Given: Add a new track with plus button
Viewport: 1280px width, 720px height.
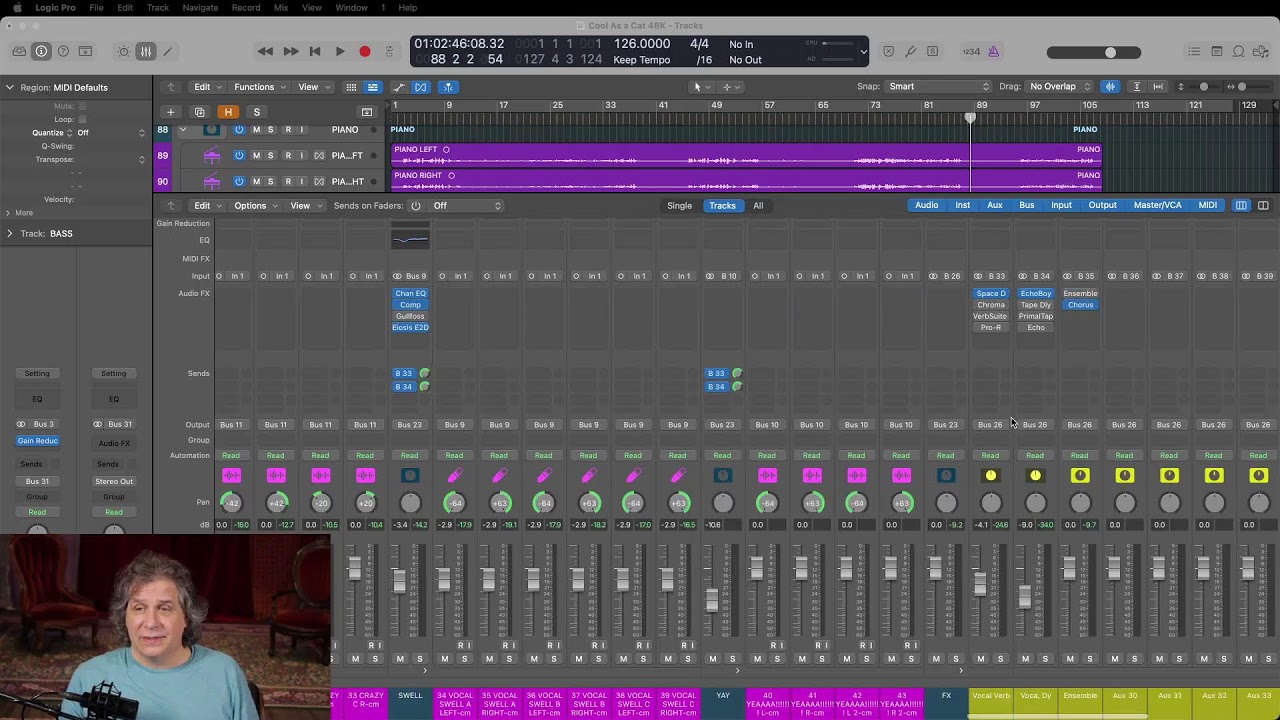Looking at the screenshot, I should pos(170,112).
